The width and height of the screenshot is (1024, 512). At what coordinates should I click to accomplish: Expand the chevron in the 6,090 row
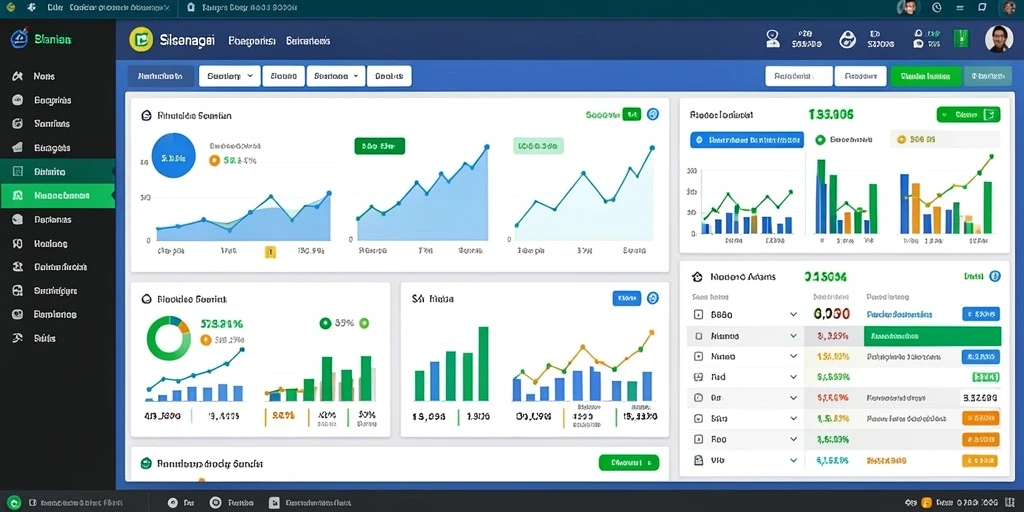pos(793,314)
